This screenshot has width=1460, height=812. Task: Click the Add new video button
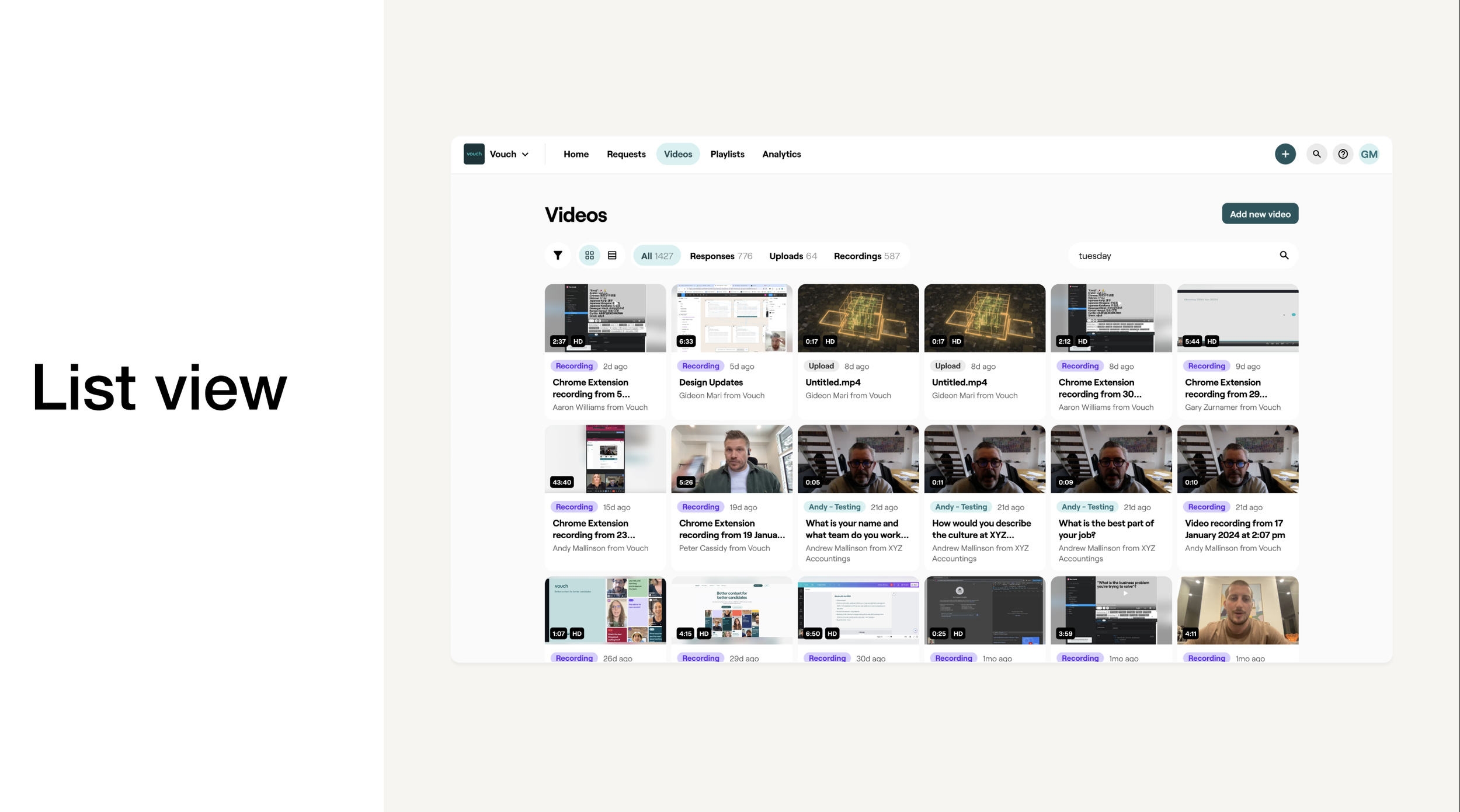click(1260, 214)
